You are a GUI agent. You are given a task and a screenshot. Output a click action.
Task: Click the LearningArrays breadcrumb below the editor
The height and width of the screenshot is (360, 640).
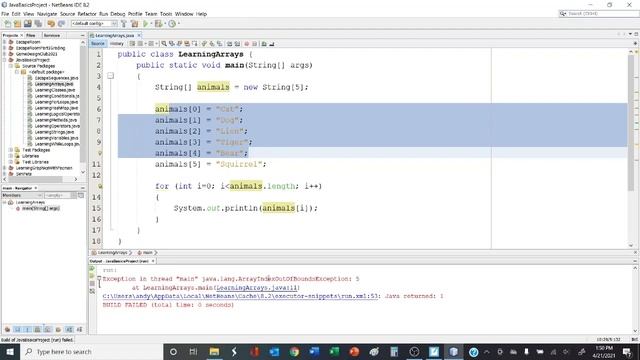[112, 253]
